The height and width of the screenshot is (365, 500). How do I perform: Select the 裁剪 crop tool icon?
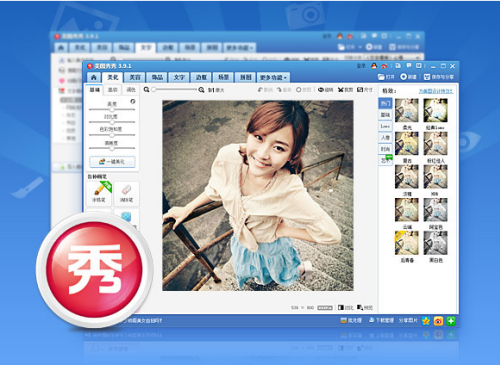(x=345, y=90)
